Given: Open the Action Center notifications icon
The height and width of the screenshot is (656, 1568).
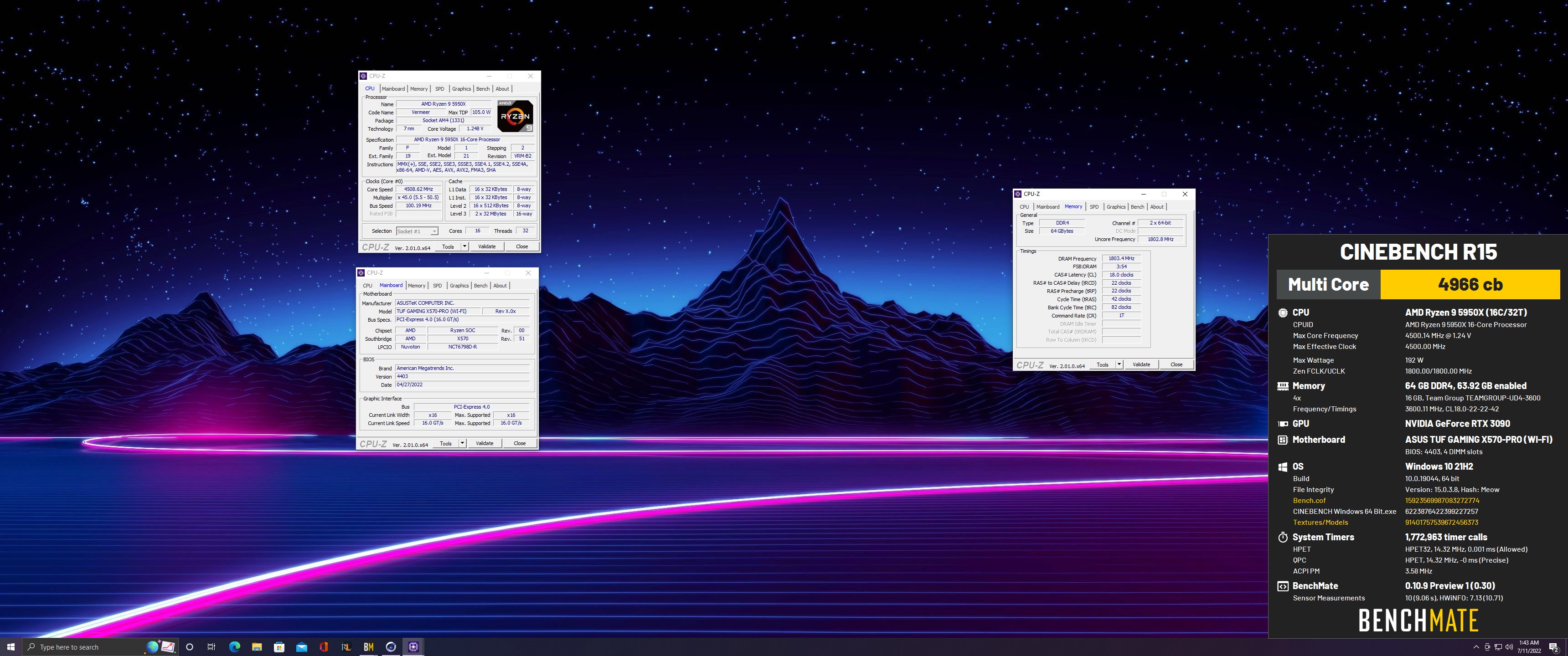Looking at the screenshot, I should (1553, 647).
